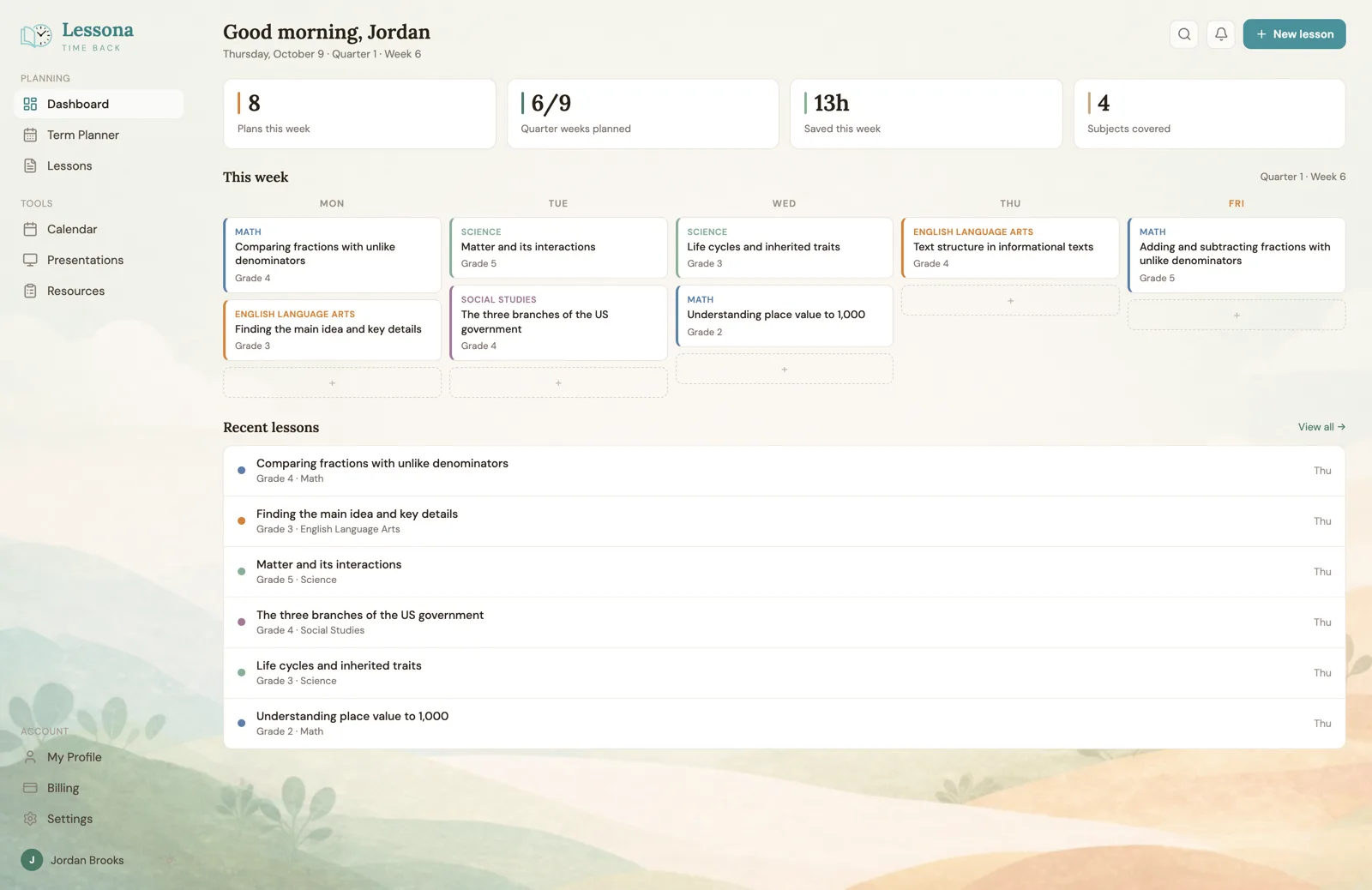Click the Quarter weeks planned stat card

tap(643, 114)
